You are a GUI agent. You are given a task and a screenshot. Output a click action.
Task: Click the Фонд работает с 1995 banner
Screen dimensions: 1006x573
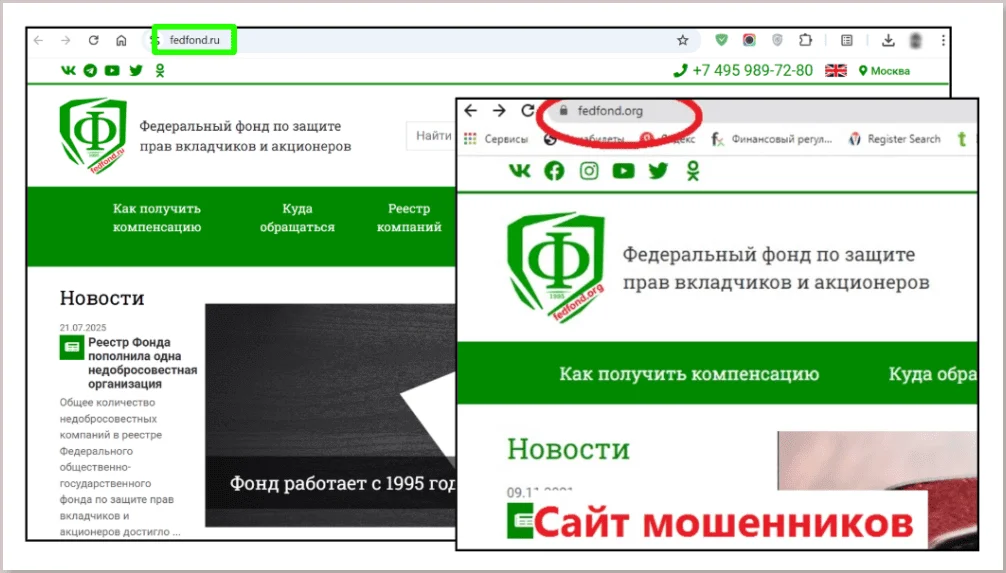pos(330,415)
